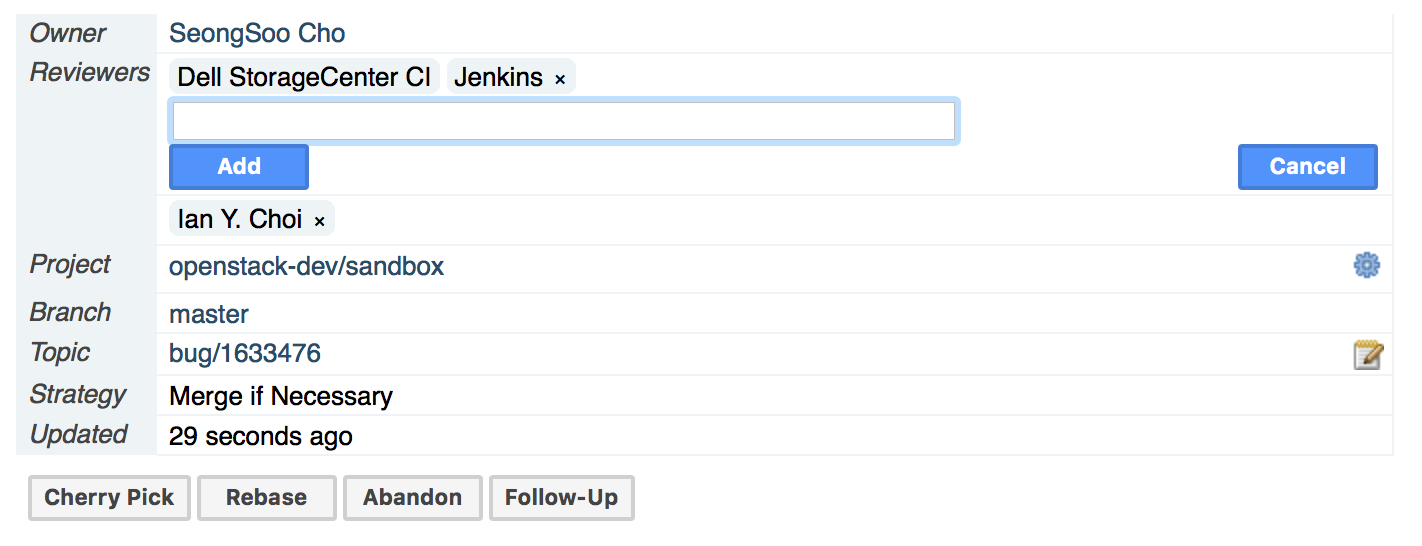1422x546 pixels.
Task: Select the Ian Y. Choi reviewer chip
Action: tap(240, 219)
